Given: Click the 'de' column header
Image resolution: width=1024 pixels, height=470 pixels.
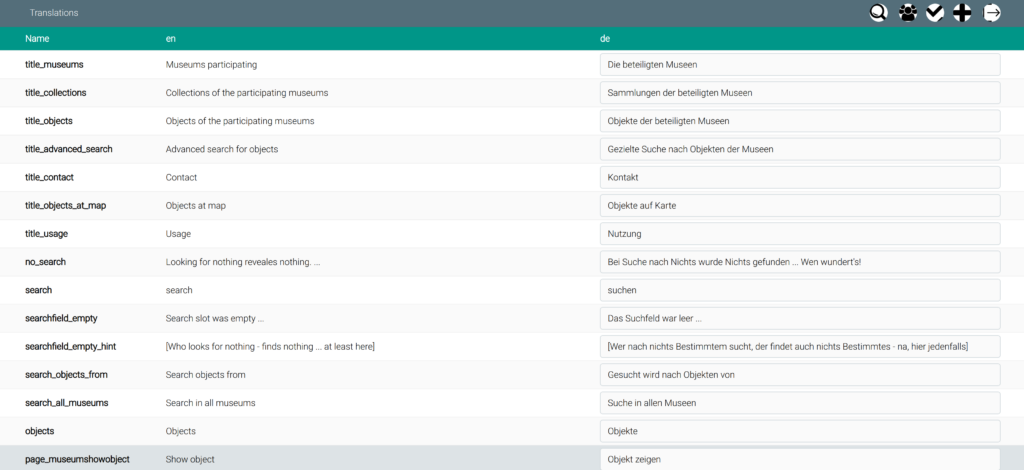Looking at the screenshot, I should pos(605,38).
